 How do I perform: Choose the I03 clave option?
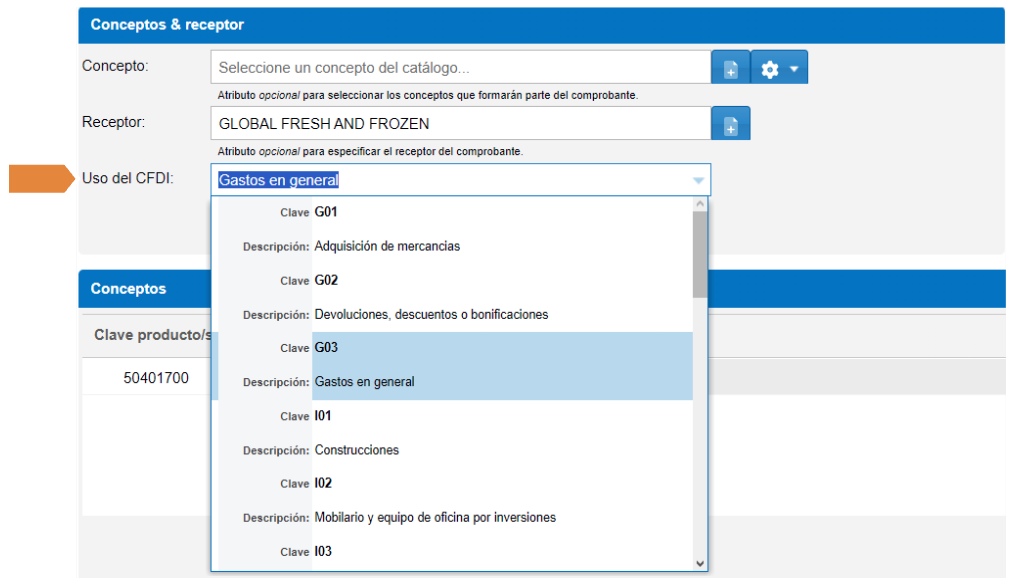point(450,551)
